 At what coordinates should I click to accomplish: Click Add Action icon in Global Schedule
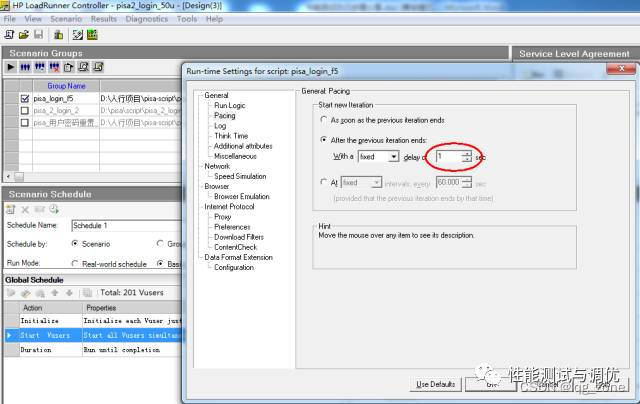click(11, 293)
